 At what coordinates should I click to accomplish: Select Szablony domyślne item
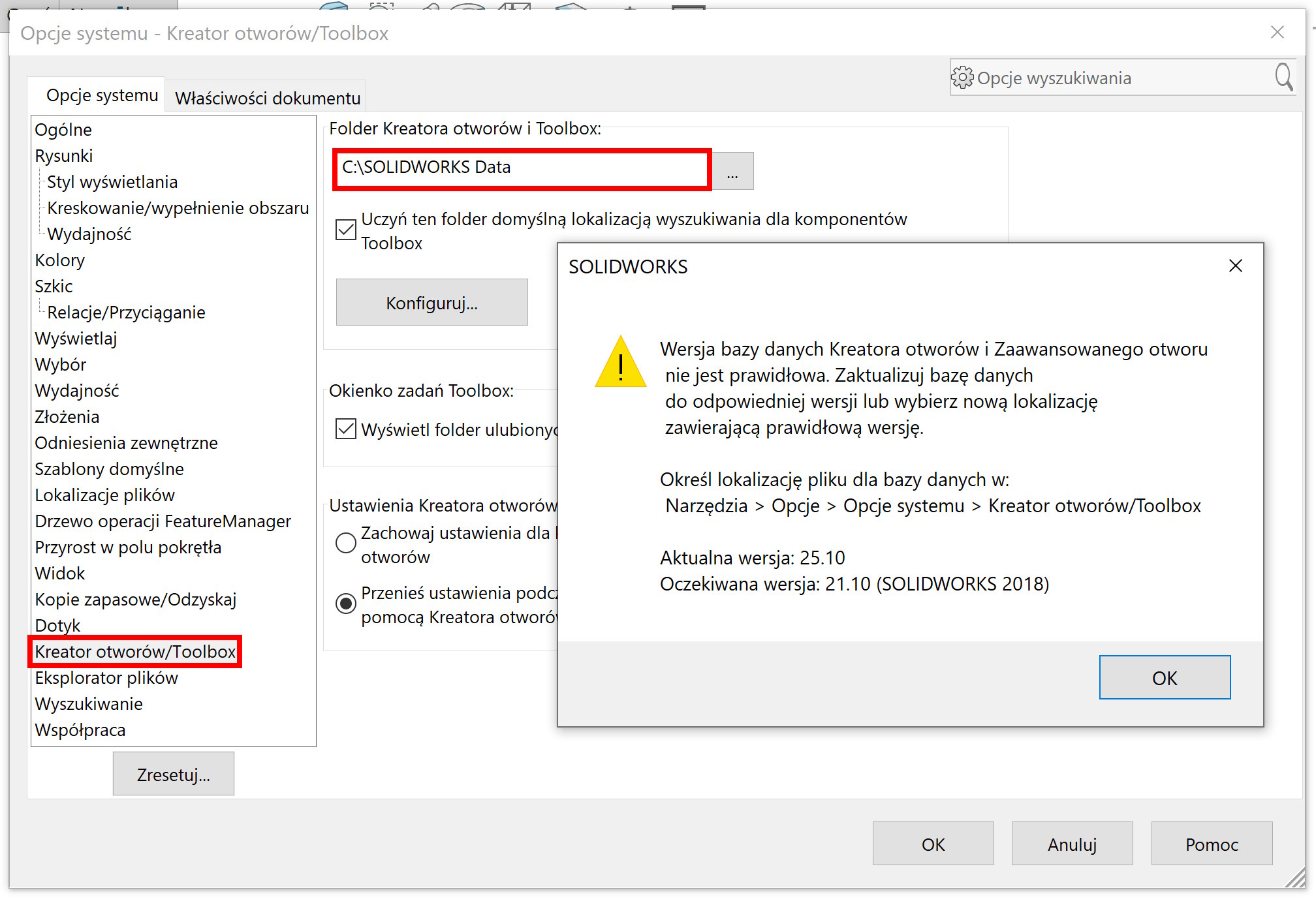pos(110,469)
